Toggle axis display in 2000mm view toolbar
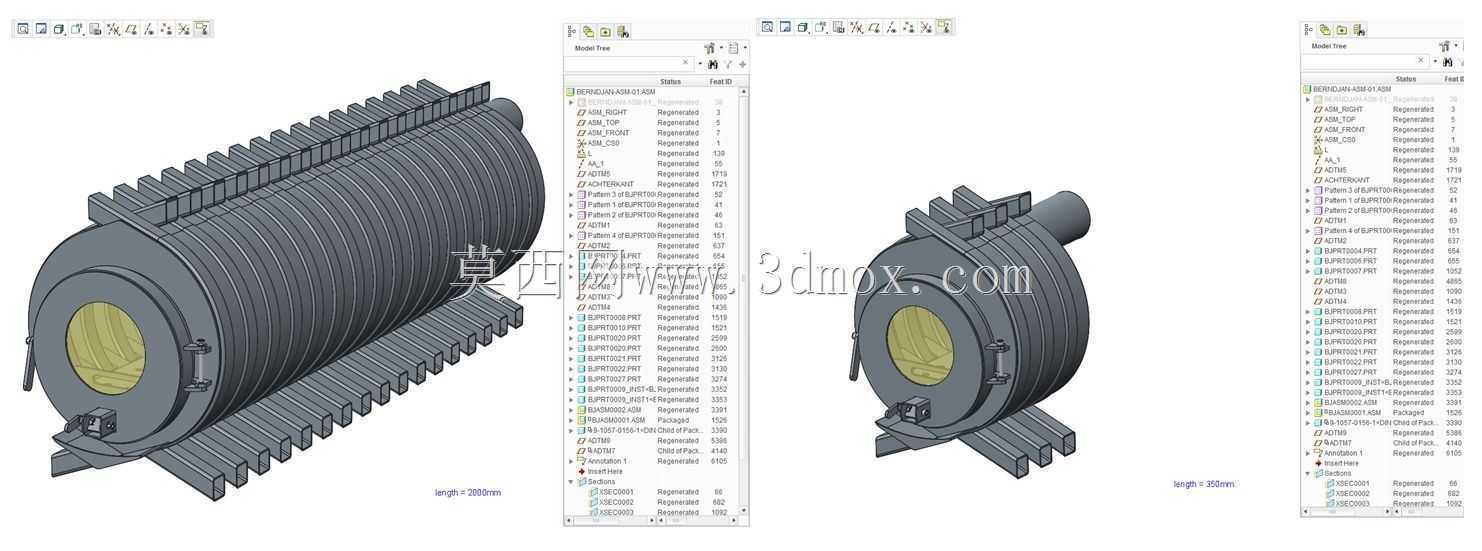Viewport: 1482px width, 551px height. coord(149,29)
